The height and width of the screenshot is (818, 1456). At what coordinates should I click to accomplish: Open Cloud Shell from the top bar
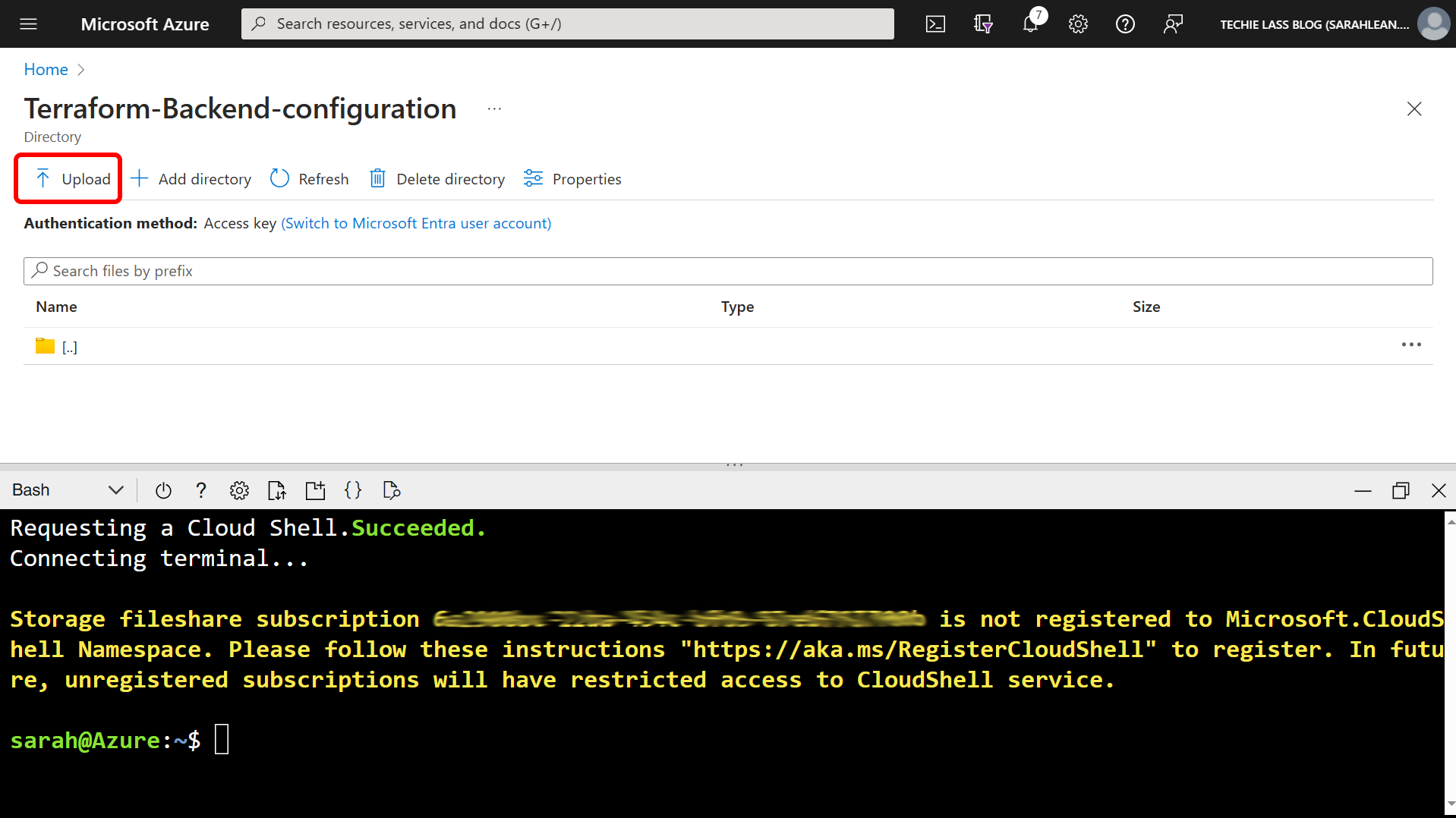pos(935,24)
